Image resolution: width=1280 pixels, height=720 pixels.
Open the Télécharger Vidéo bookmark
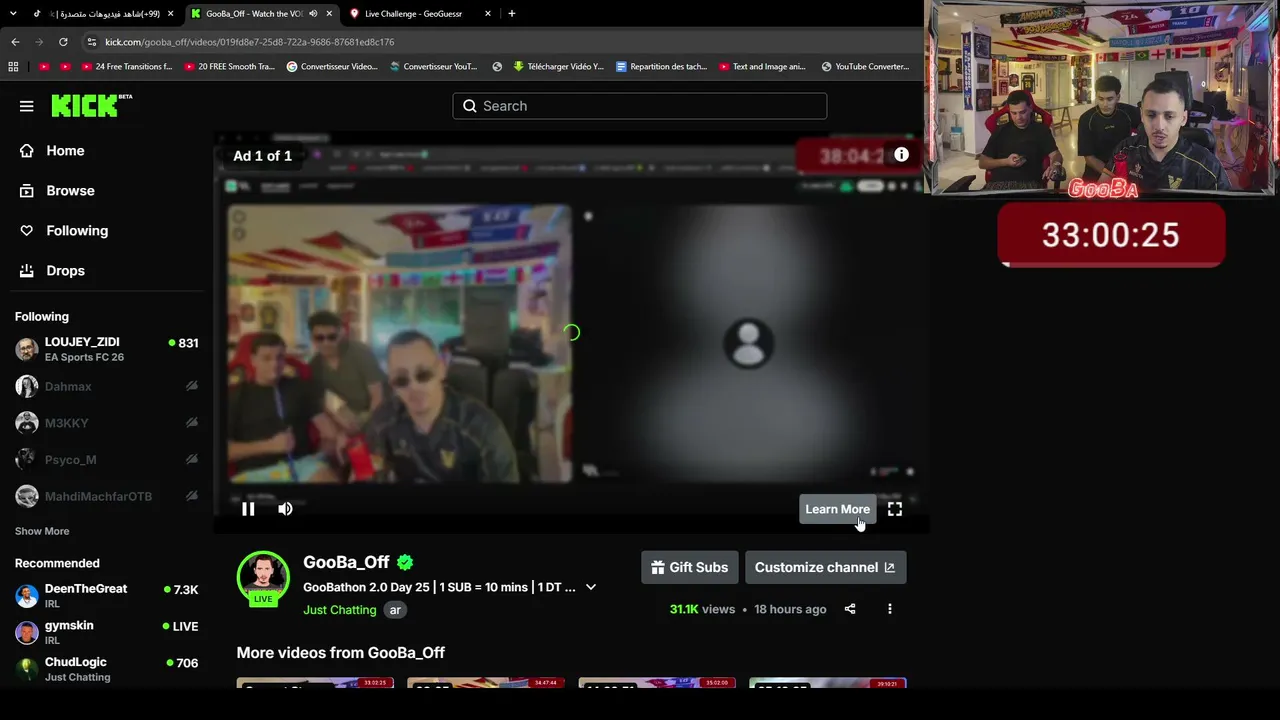pos(559,67)
